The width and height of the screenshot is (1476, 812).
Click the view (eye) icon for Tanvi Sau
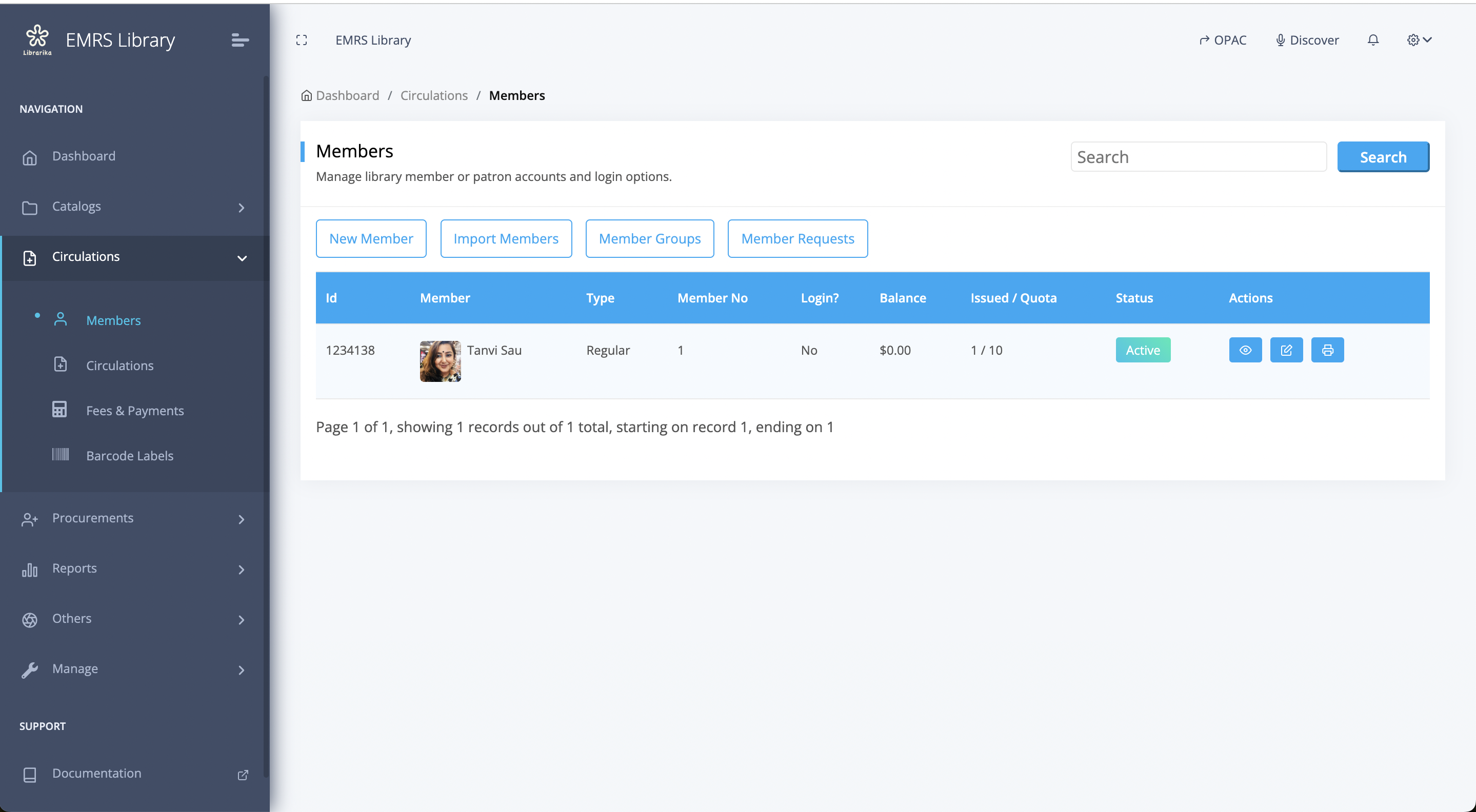1245,350
